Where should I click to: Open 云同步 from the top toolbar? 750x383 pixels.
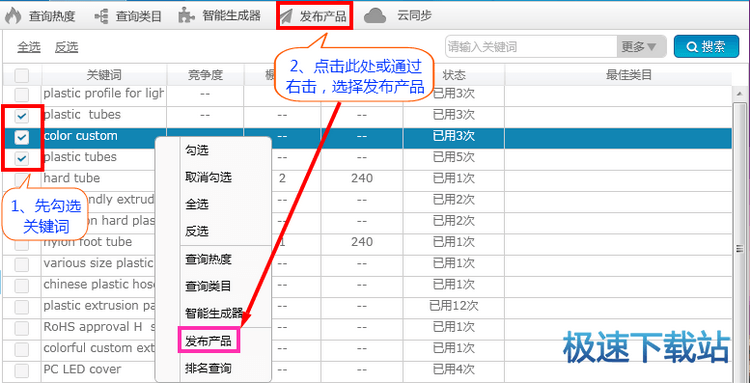click(x=414, y=16)
